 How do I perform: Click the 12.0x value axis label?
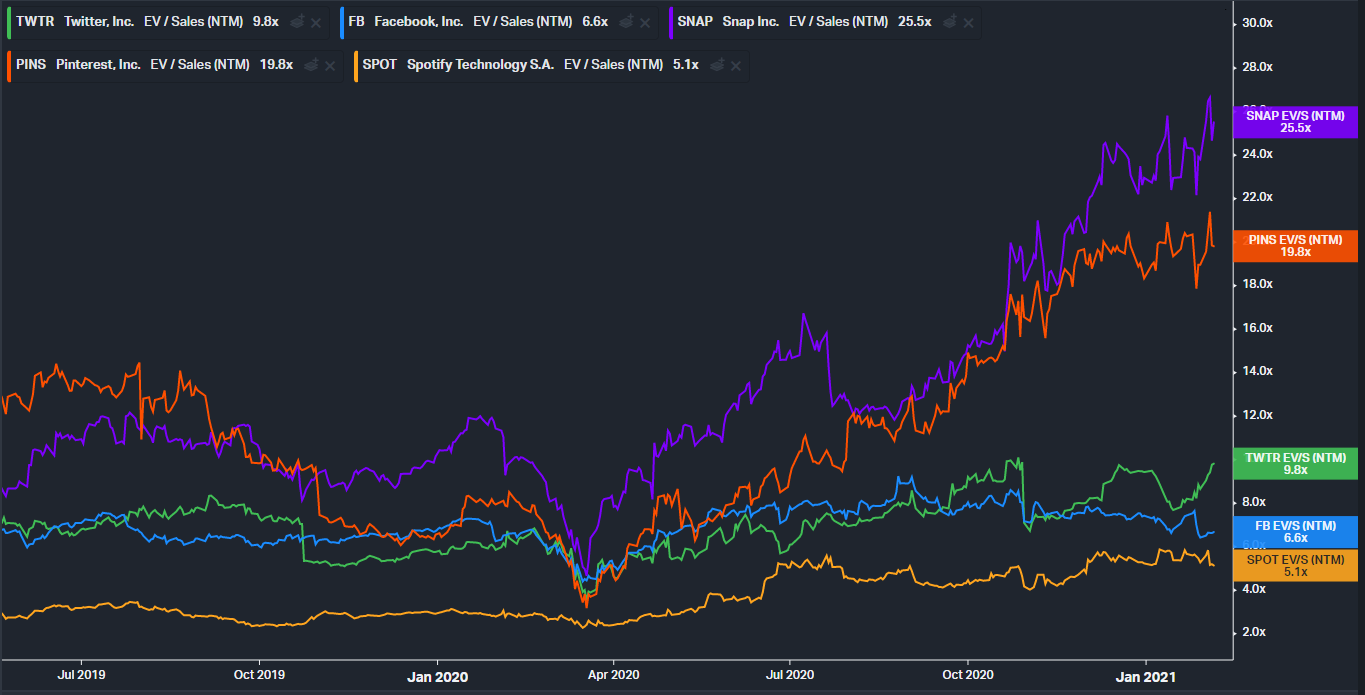coord(1256,415)
